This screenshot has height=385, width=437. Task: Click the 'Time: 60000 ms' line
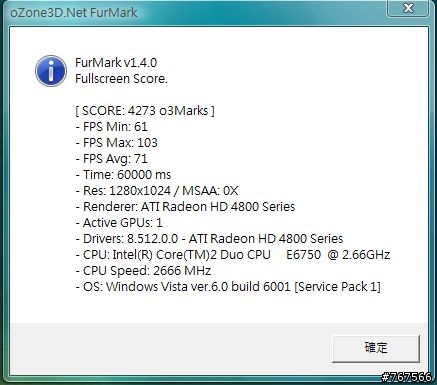pos(123,175)
